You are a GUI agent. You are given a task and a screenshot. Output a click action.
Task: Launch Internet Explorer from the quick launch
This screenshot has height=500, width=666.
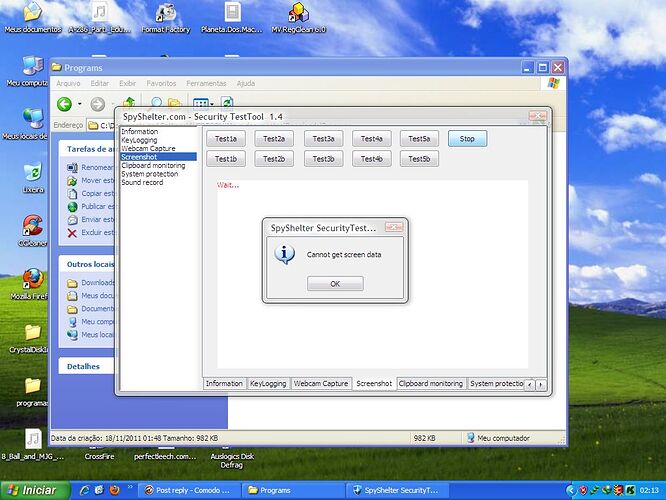(x=85, y=490)
